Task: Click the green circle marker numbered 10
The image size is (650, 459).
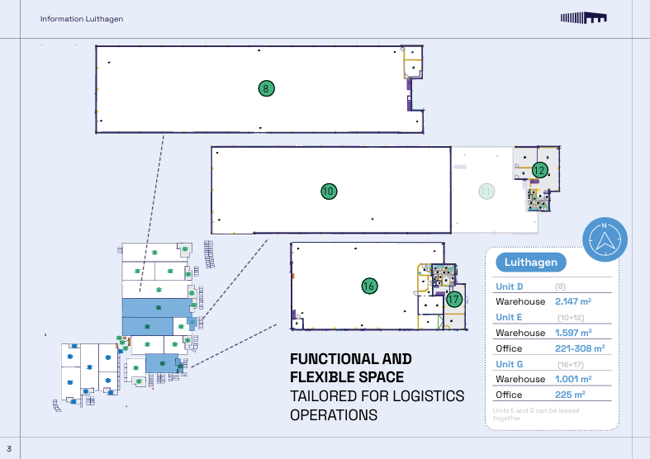Action: (329, 191)
